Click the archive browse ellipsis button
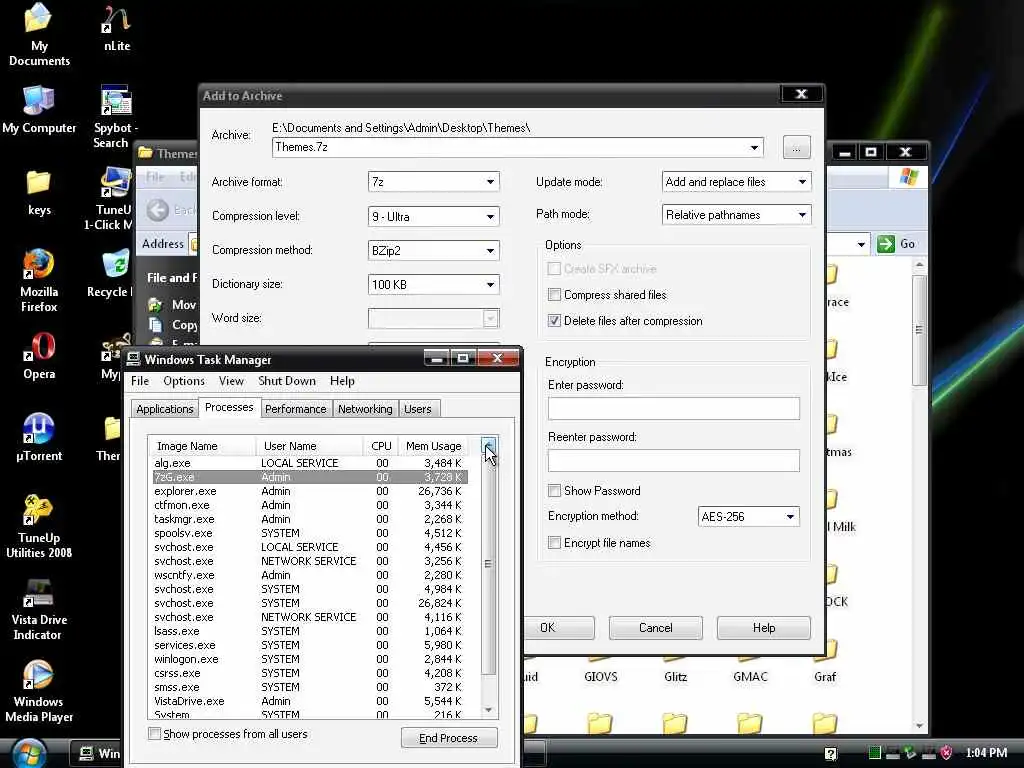 point(797,148)
